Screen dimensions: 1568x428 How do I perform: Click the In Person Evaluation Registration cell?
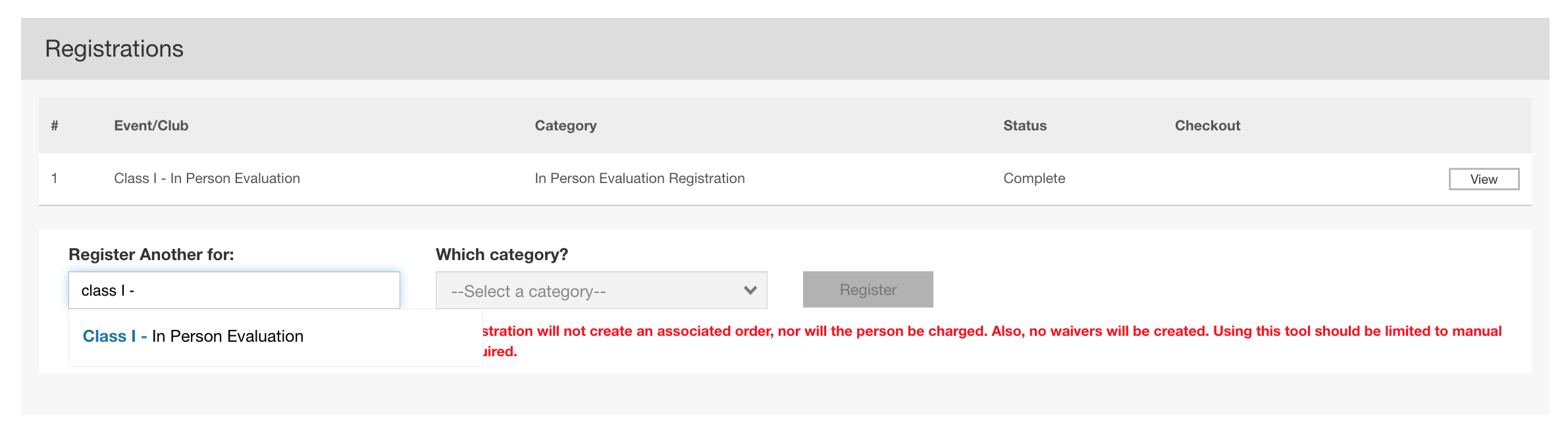click(639, 178)
